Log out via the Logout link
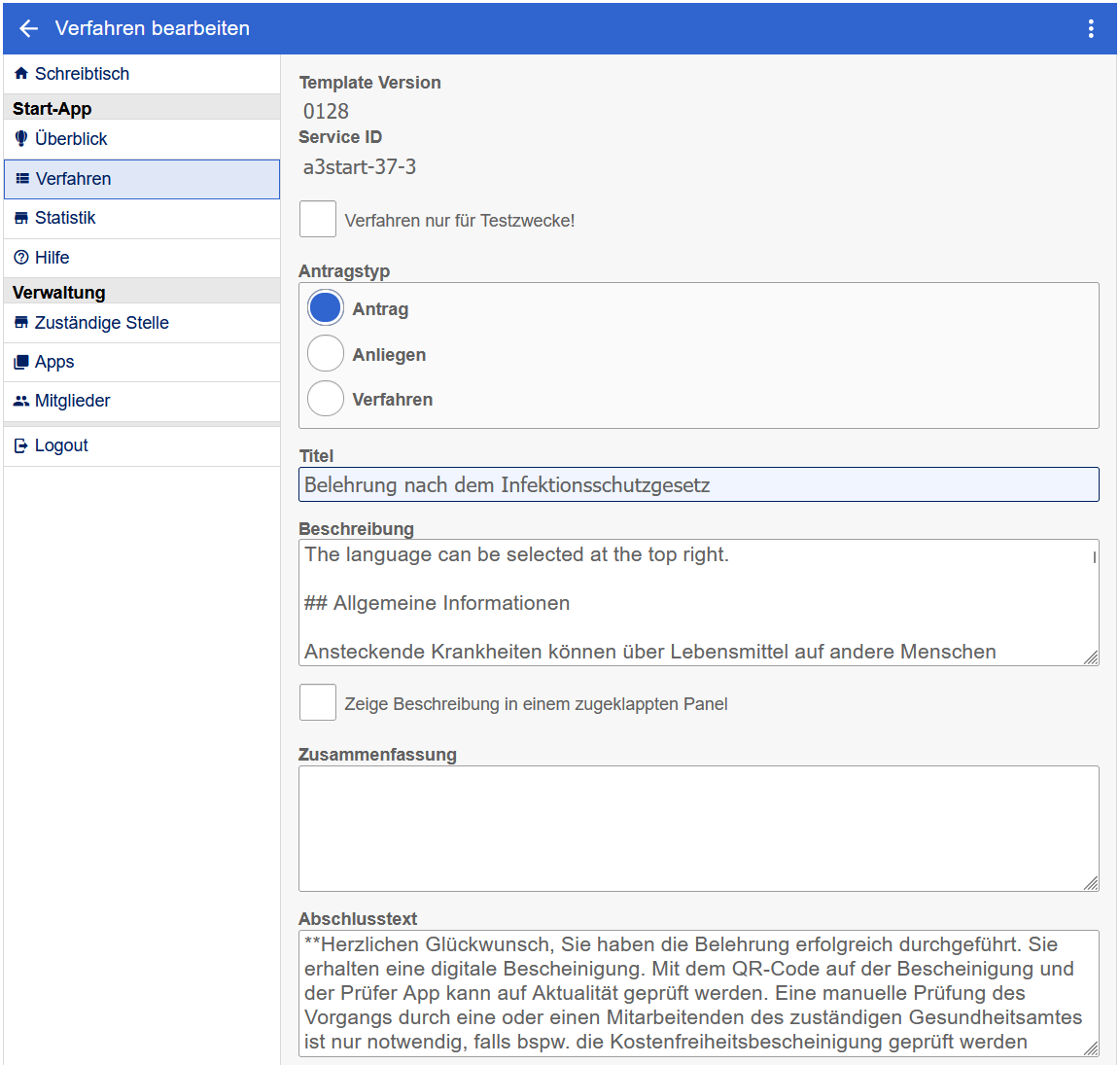This screenshot has width=1120, height=1065. click(141, 446)
